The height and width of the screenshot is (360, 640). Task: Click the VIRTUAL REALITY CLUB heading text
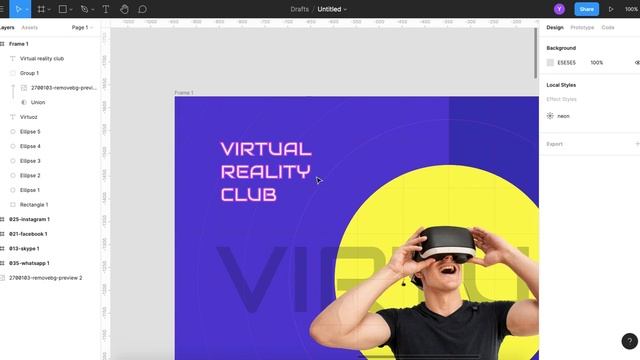[x=266, y=171]
